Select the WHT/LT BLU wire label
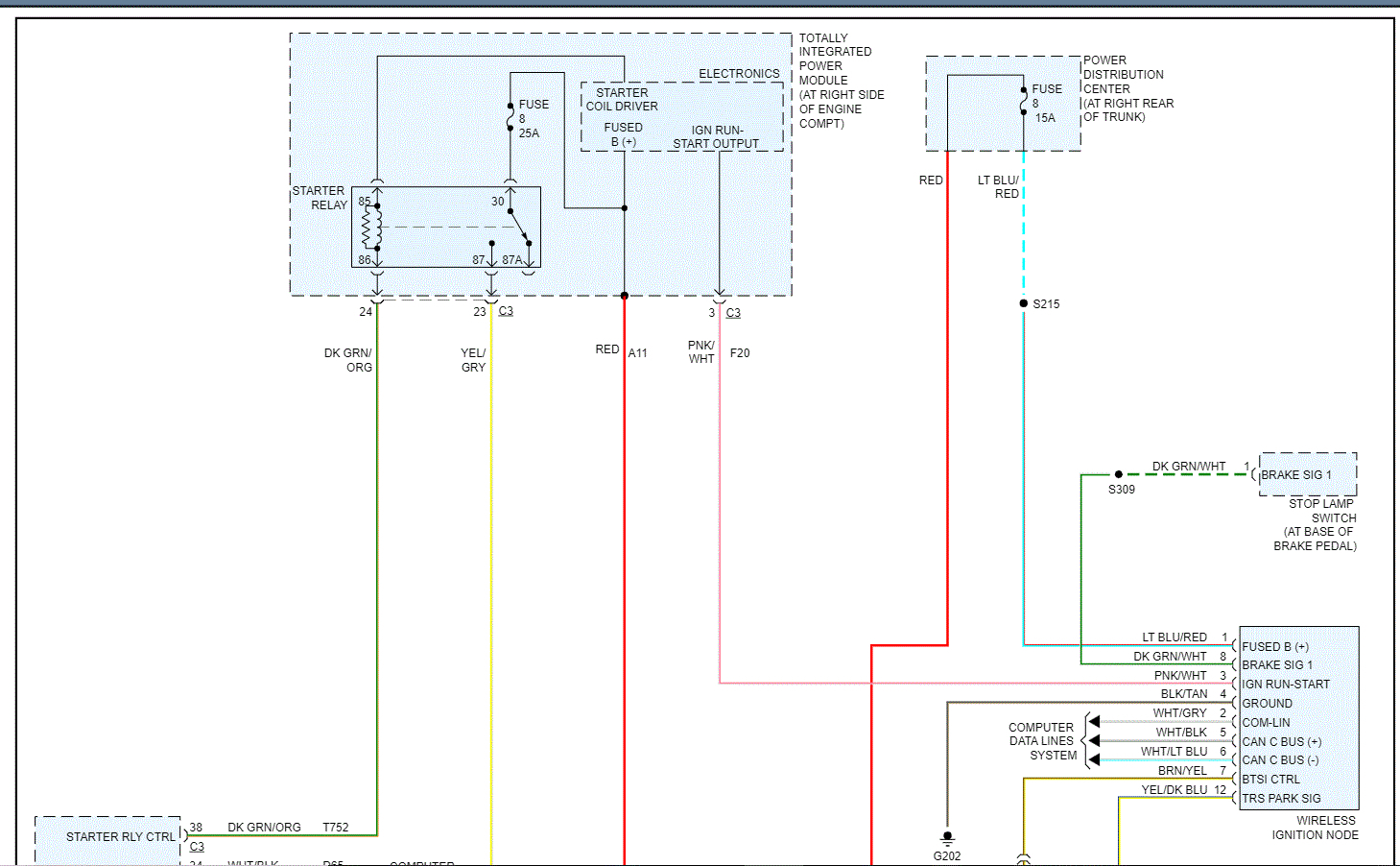This screenshot has height=866, width=1400. pyautogui.click(x=1175, y=752)
